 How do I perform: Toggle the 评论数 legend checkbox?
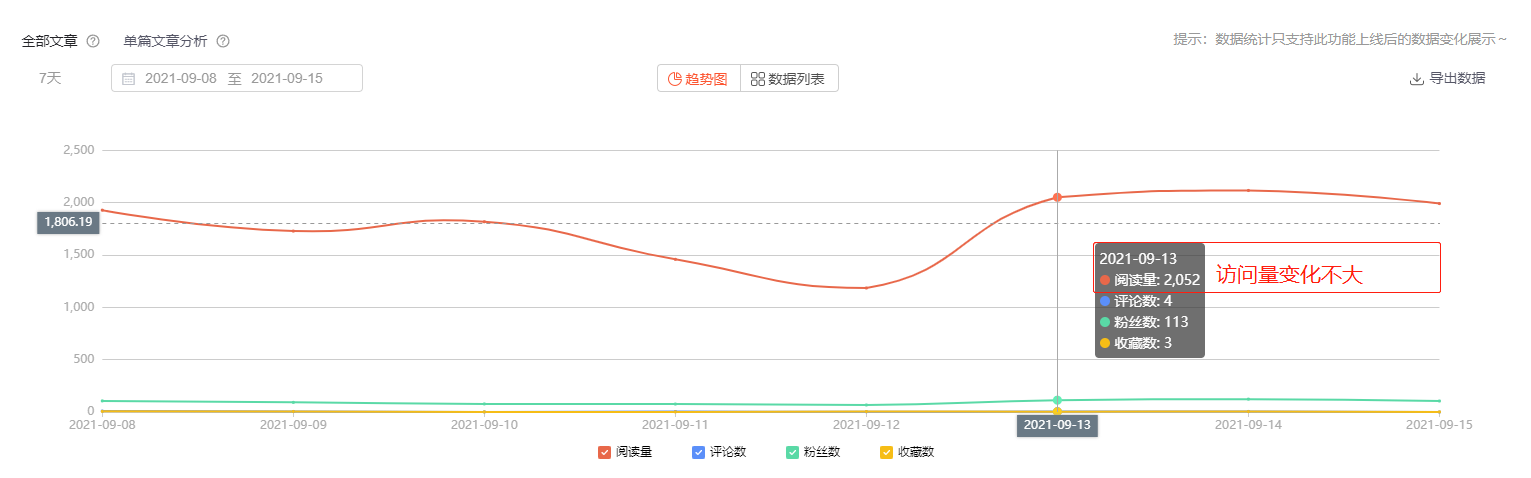pos(698,452)
